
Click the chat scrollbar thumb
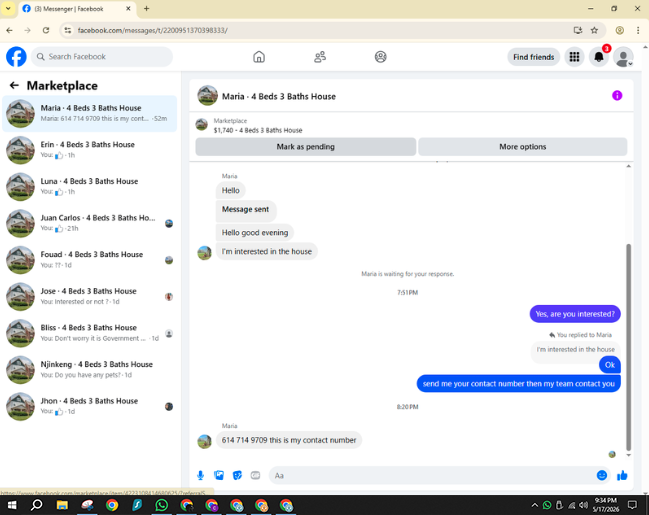[x=628, y=347]
